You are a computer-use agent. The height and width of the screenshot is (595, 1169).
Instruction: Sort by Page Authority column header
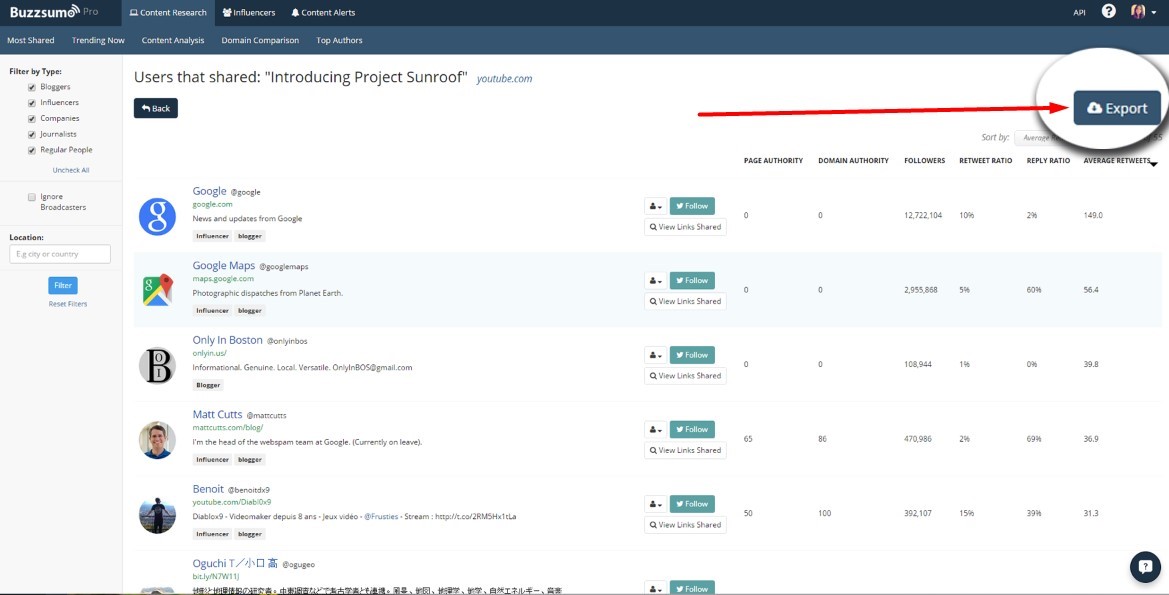pos(773,161)
